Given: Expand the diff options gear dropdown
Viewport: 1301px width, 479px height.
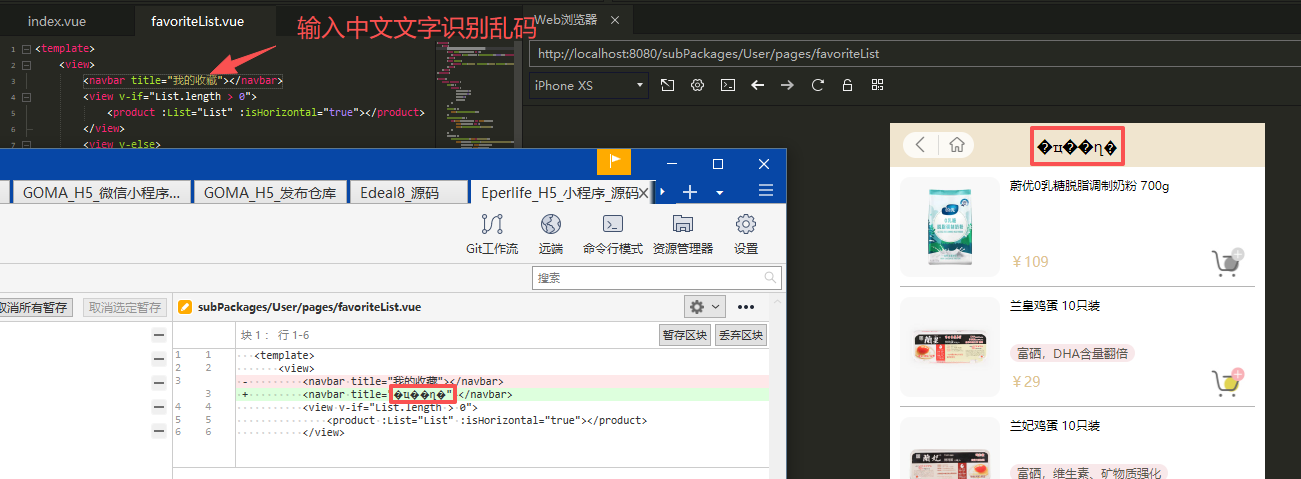Looking at the screenshot, I should (x=704, y=306).
